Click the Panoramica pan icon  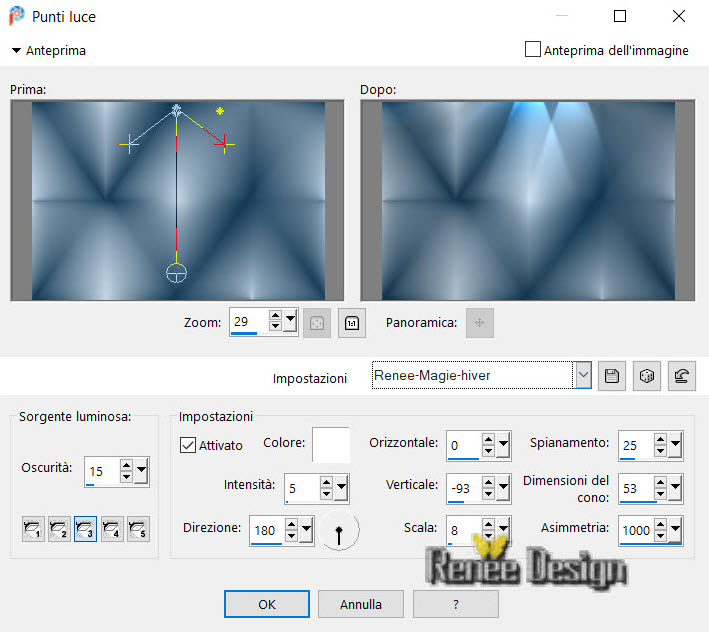tap(480, 323)
